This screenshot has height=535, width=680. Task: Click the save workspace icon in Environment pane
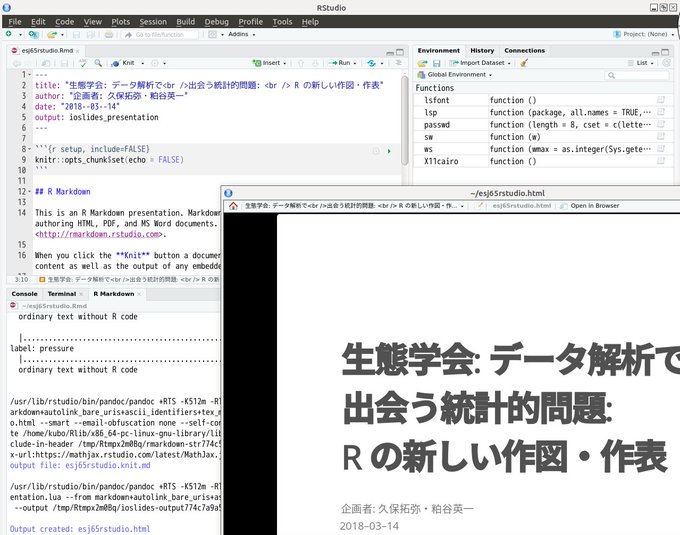pyautogui.click(x=437, y=63)
